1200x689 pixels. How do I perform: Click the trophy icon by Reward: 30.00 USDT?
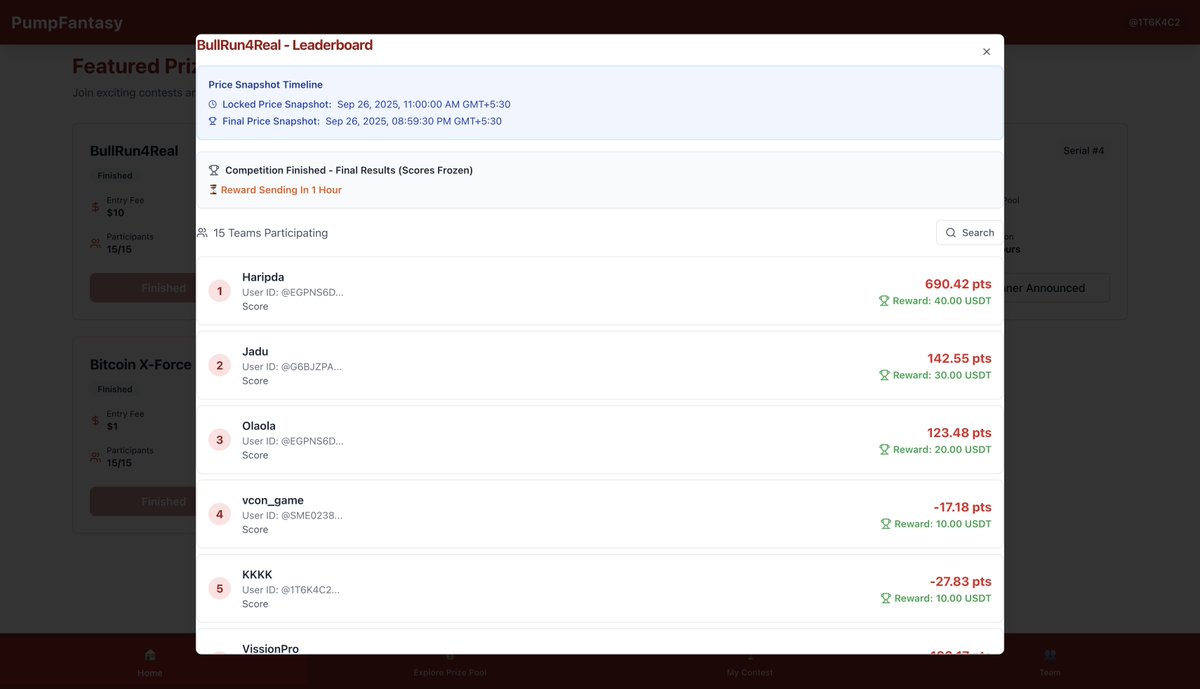click(884, 375)
